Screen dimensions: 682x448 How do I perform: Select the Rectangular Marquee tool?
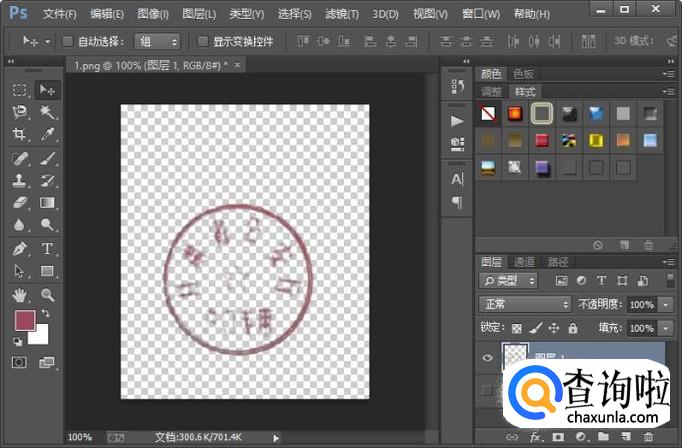(19, 90)
